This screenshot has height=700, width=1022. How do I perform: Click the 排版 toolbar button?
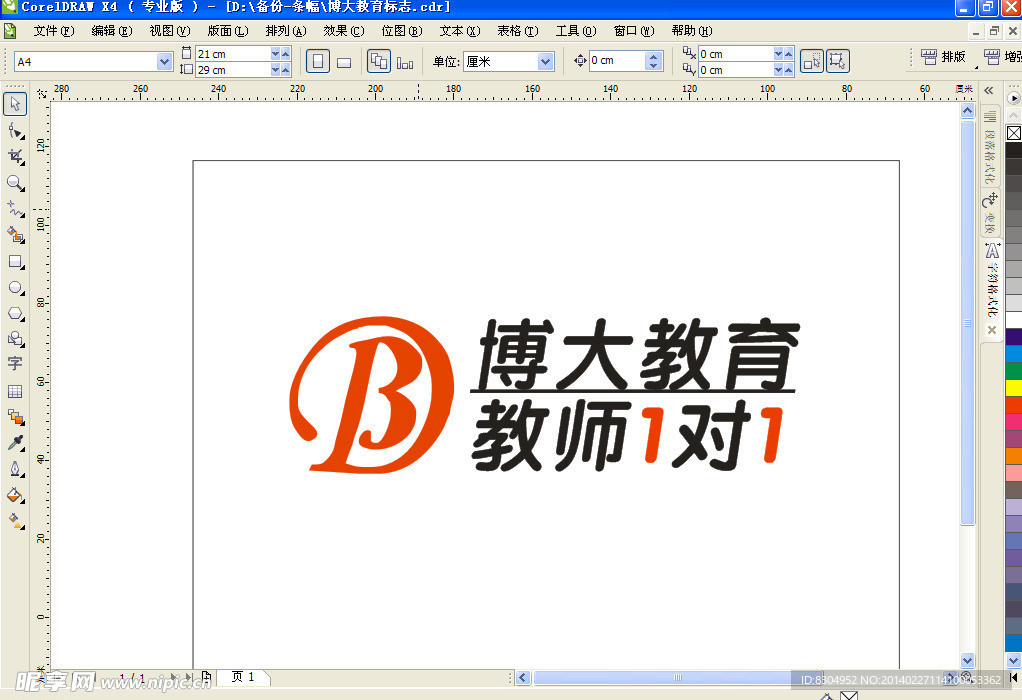[942, 58]
